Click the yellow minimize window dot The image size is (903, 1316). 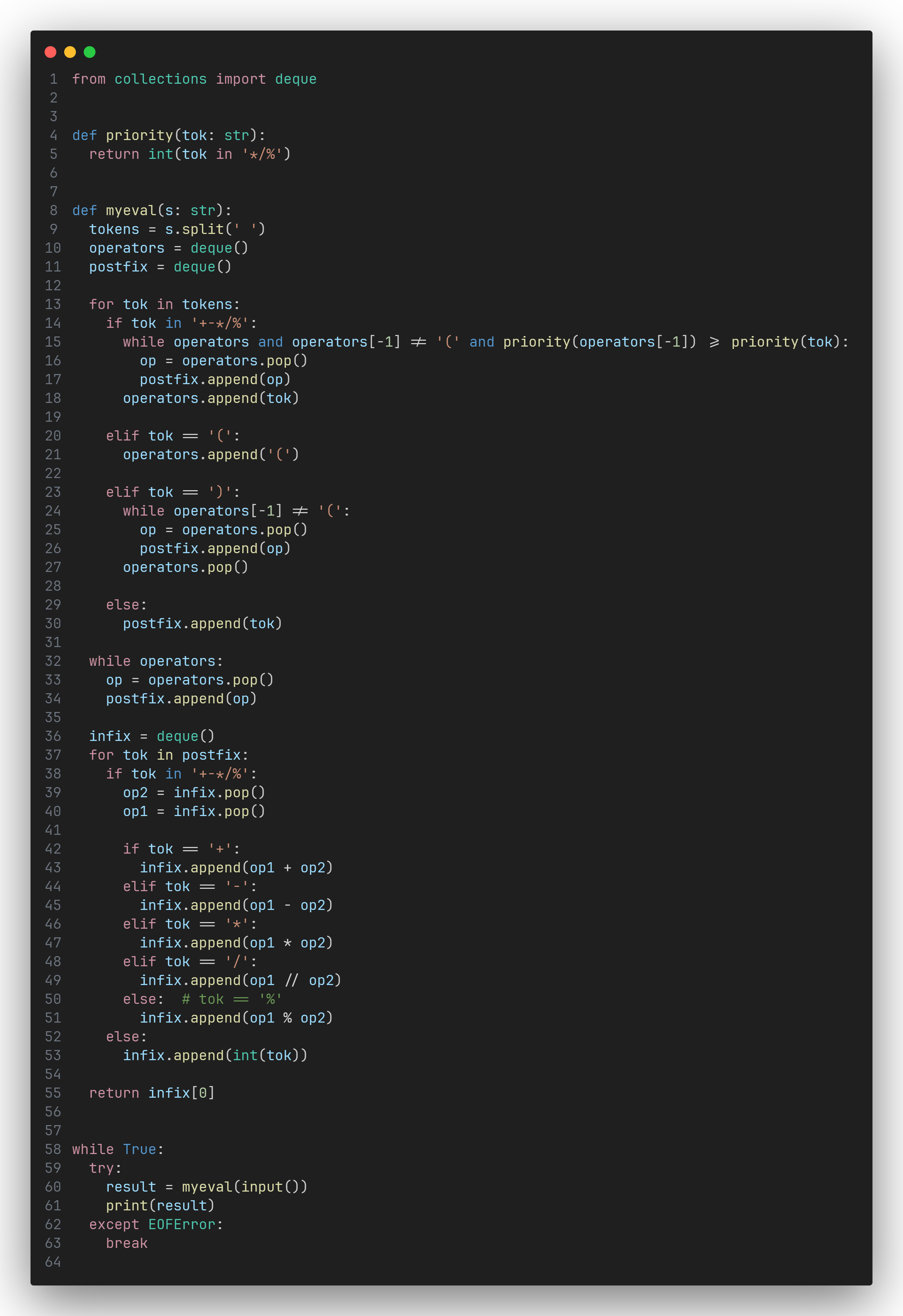(70, 52)
